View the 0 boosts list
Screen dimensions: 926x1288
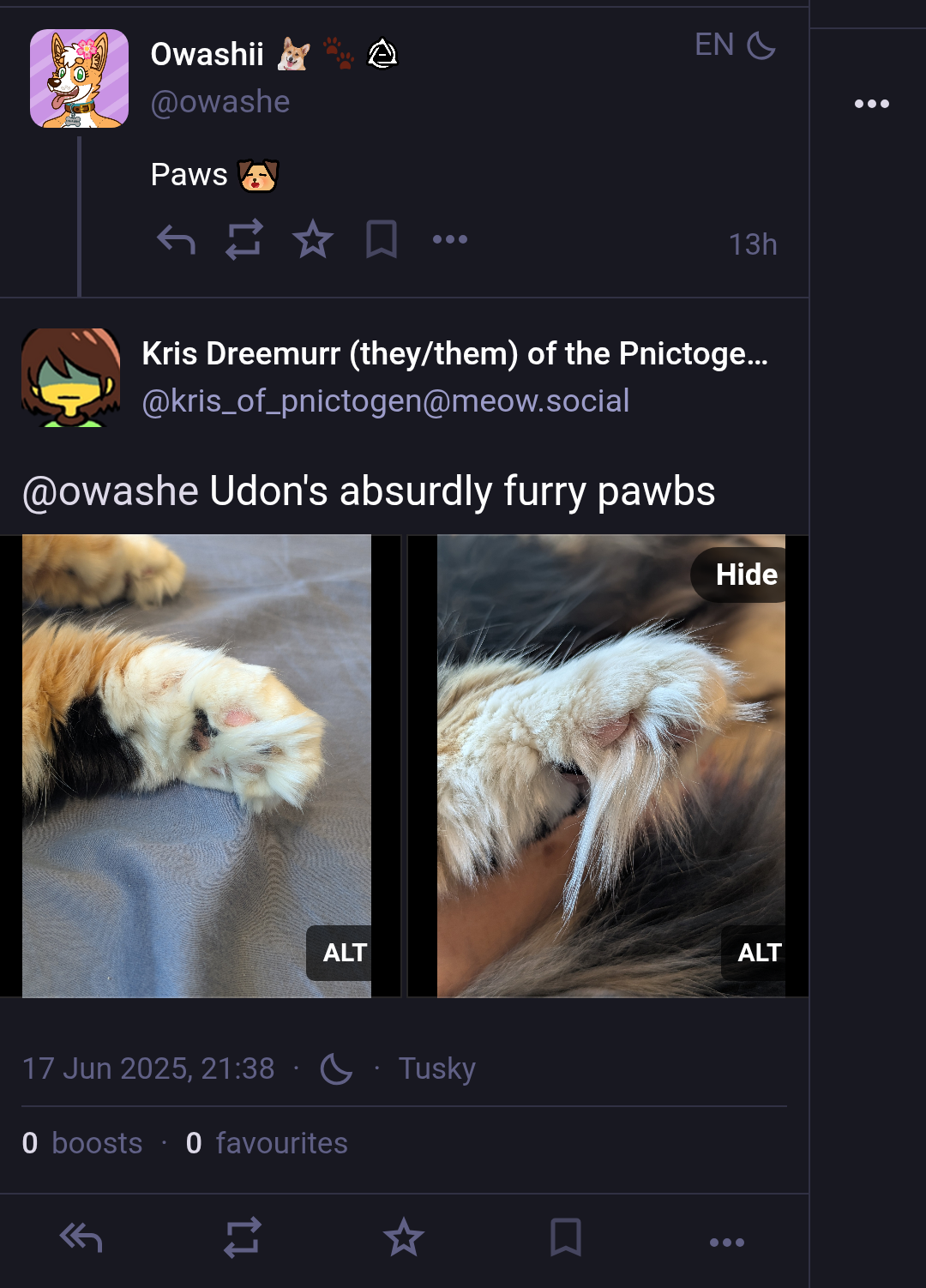click(82, 1143)
